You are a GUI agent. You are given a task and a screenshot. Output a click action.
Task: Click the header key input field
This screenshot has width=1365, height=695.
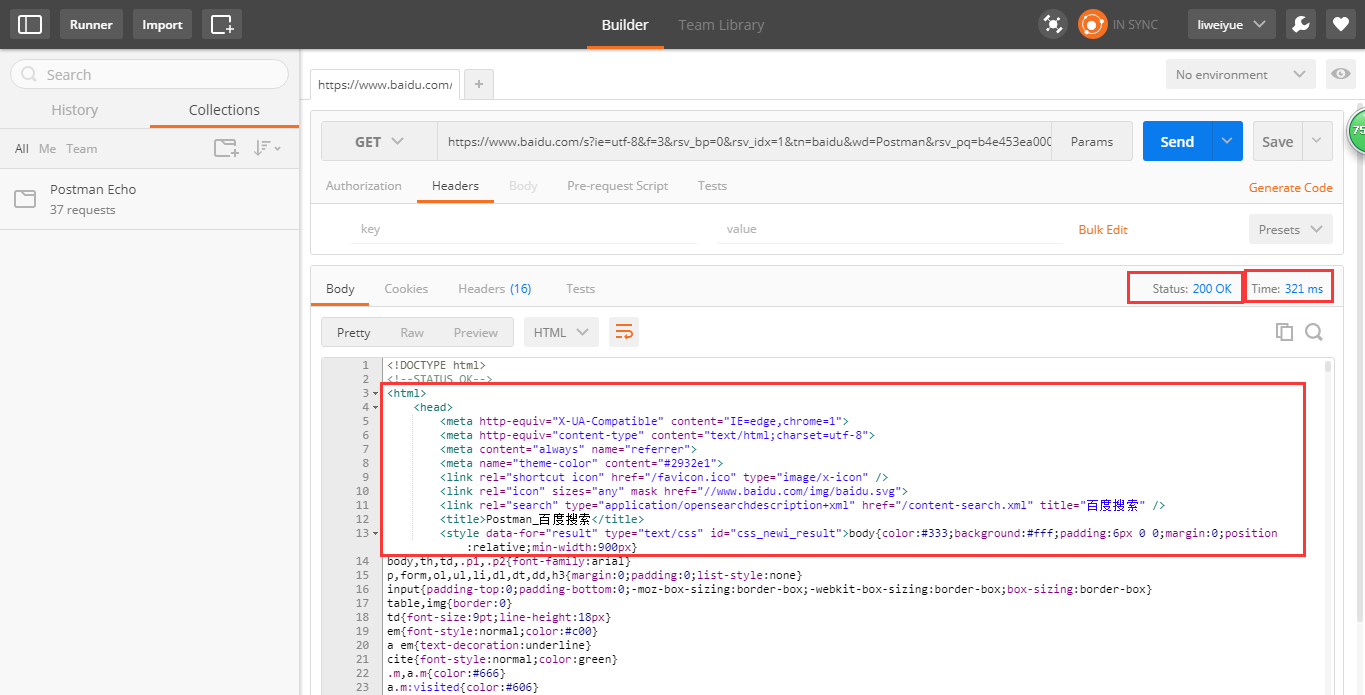524,229
